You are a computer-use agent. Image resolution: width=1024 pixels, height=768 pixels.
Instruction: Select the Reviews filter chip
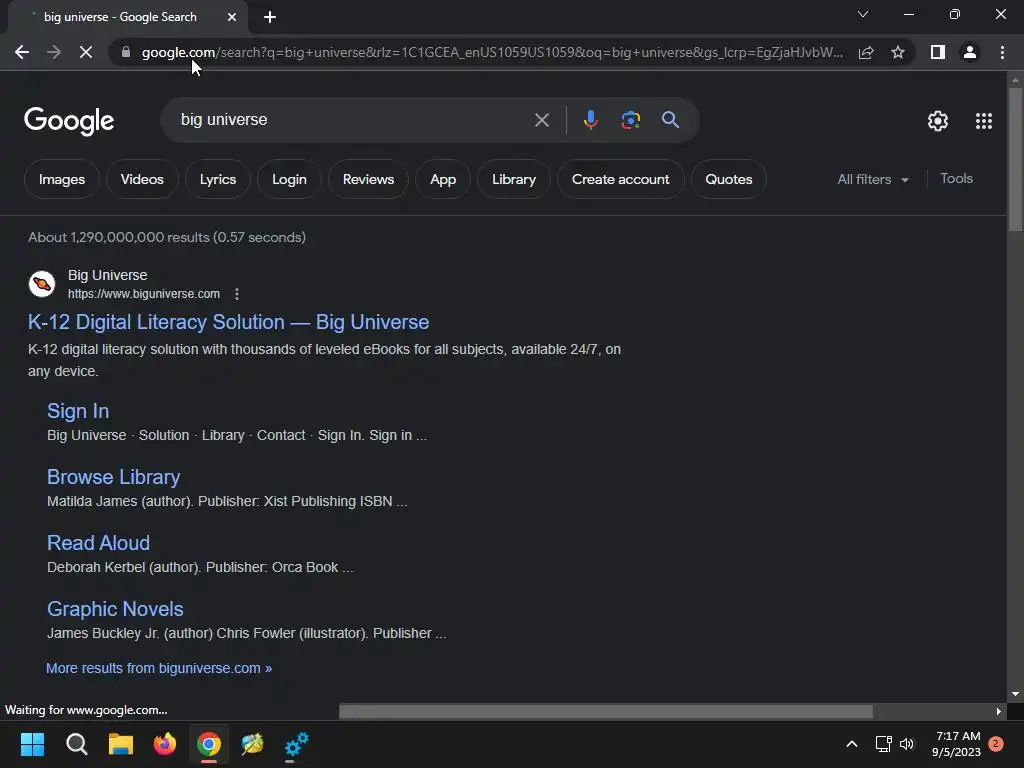click(x=368, y=179)
